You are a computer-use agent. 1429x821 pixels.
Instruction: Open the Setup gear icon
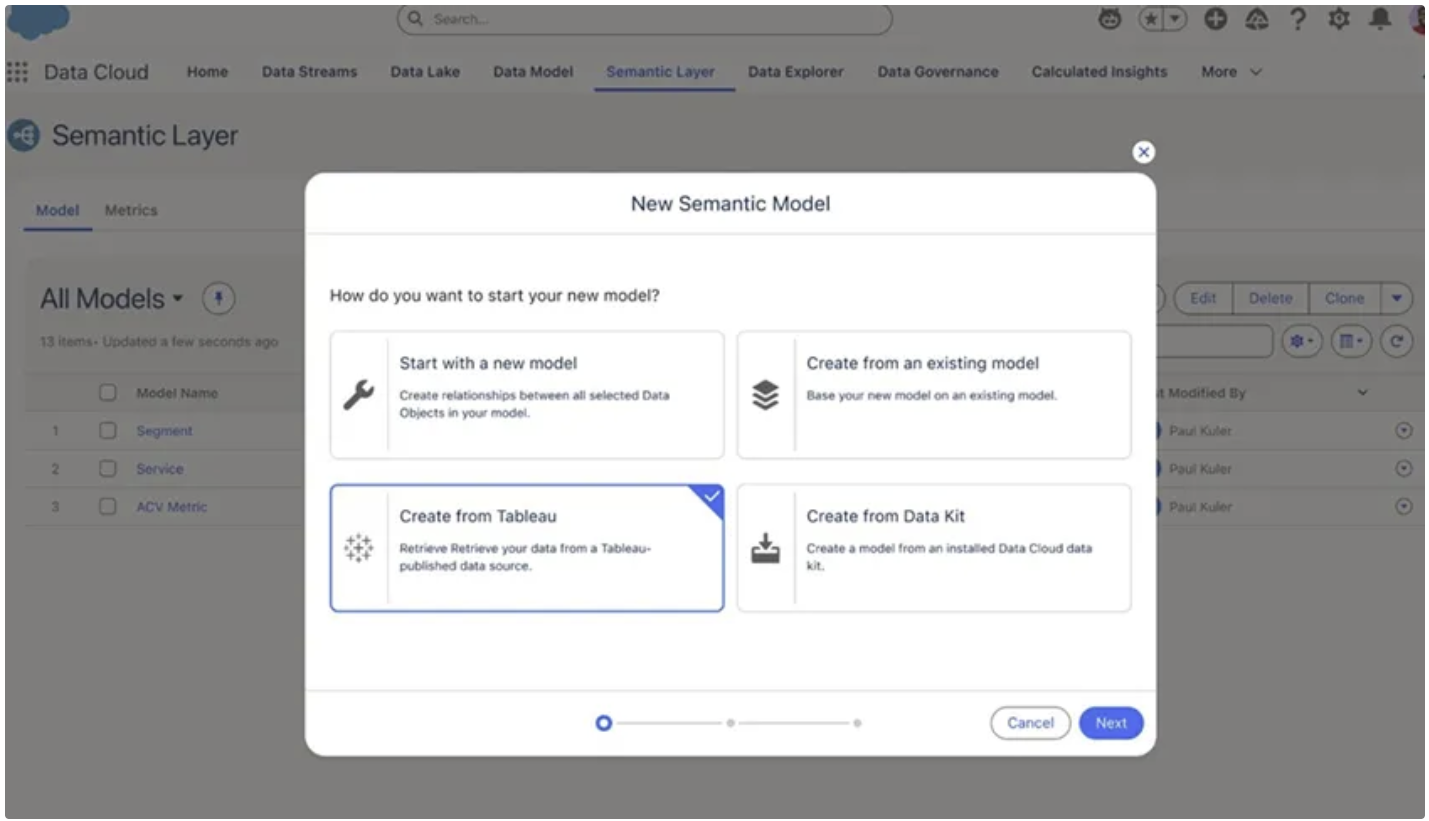pyautogui.click(x=1339, y=19)
